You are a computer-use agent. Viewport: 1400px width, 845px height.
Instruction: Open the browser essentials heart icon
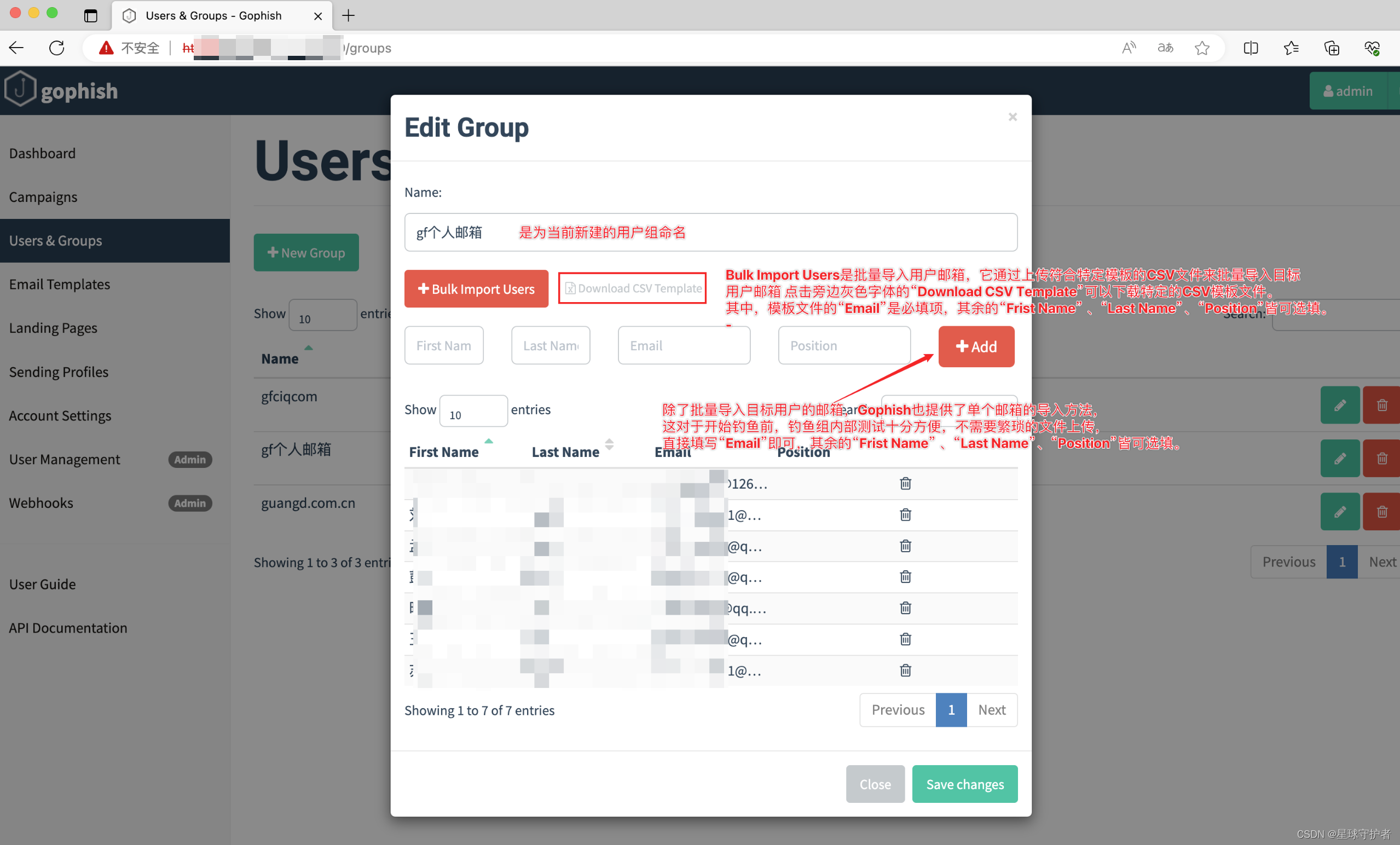[1372, 48]
